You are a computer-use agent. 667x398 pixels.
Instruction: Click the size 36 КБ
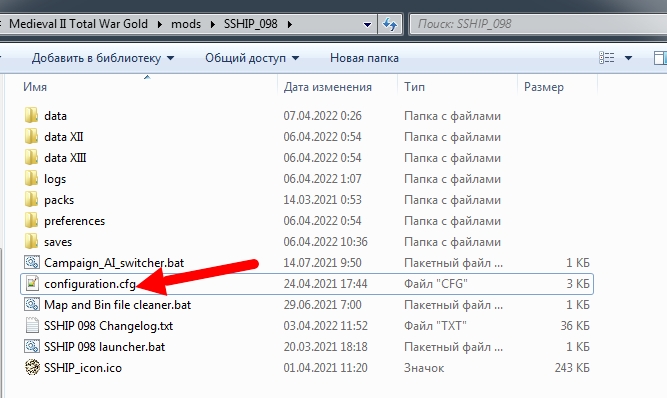[x=575, y=326]
